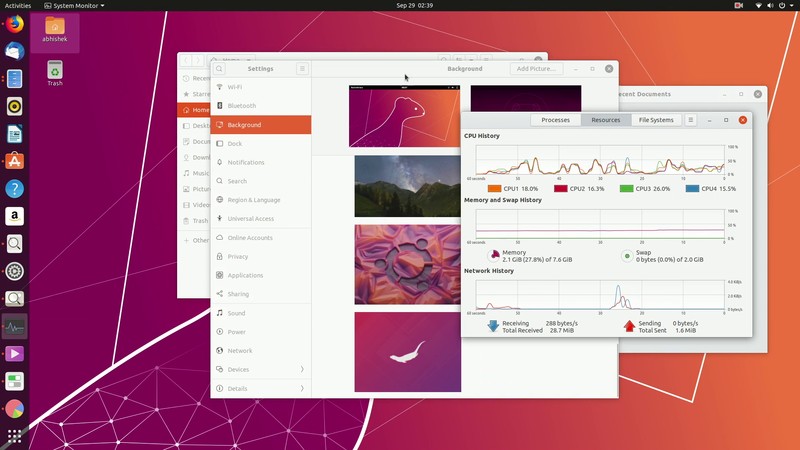Open Ubuntu Software from the dock

(14, 160)
